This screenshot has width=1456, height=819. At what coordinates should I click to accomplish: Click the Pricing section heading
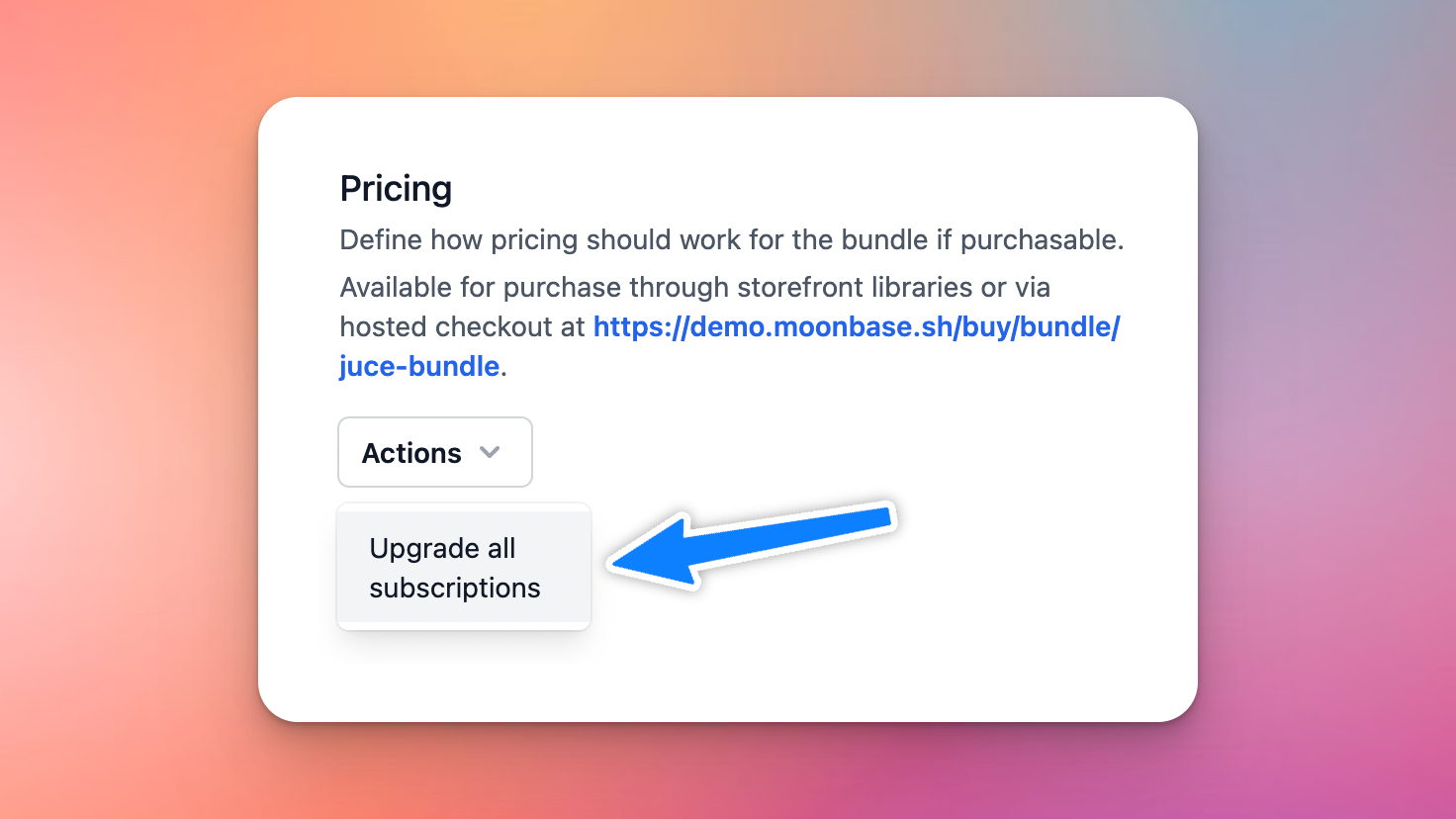tap(396, 189)
